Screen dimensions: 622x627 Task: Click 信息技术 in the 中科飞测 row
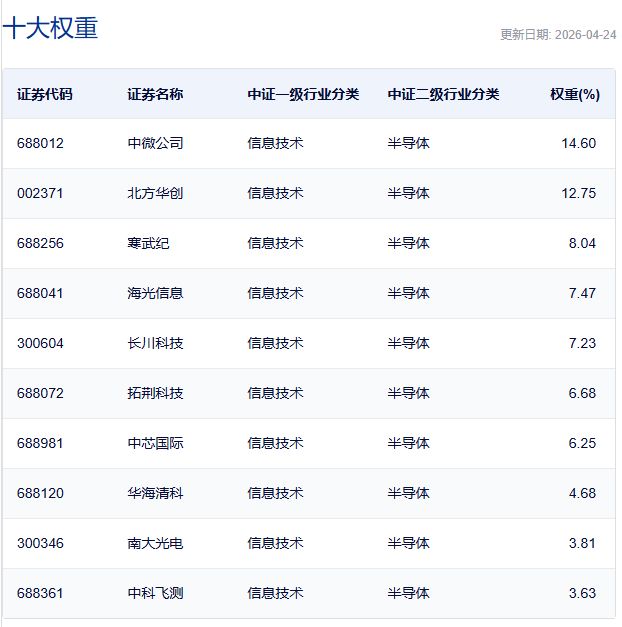tap(275, 593)
